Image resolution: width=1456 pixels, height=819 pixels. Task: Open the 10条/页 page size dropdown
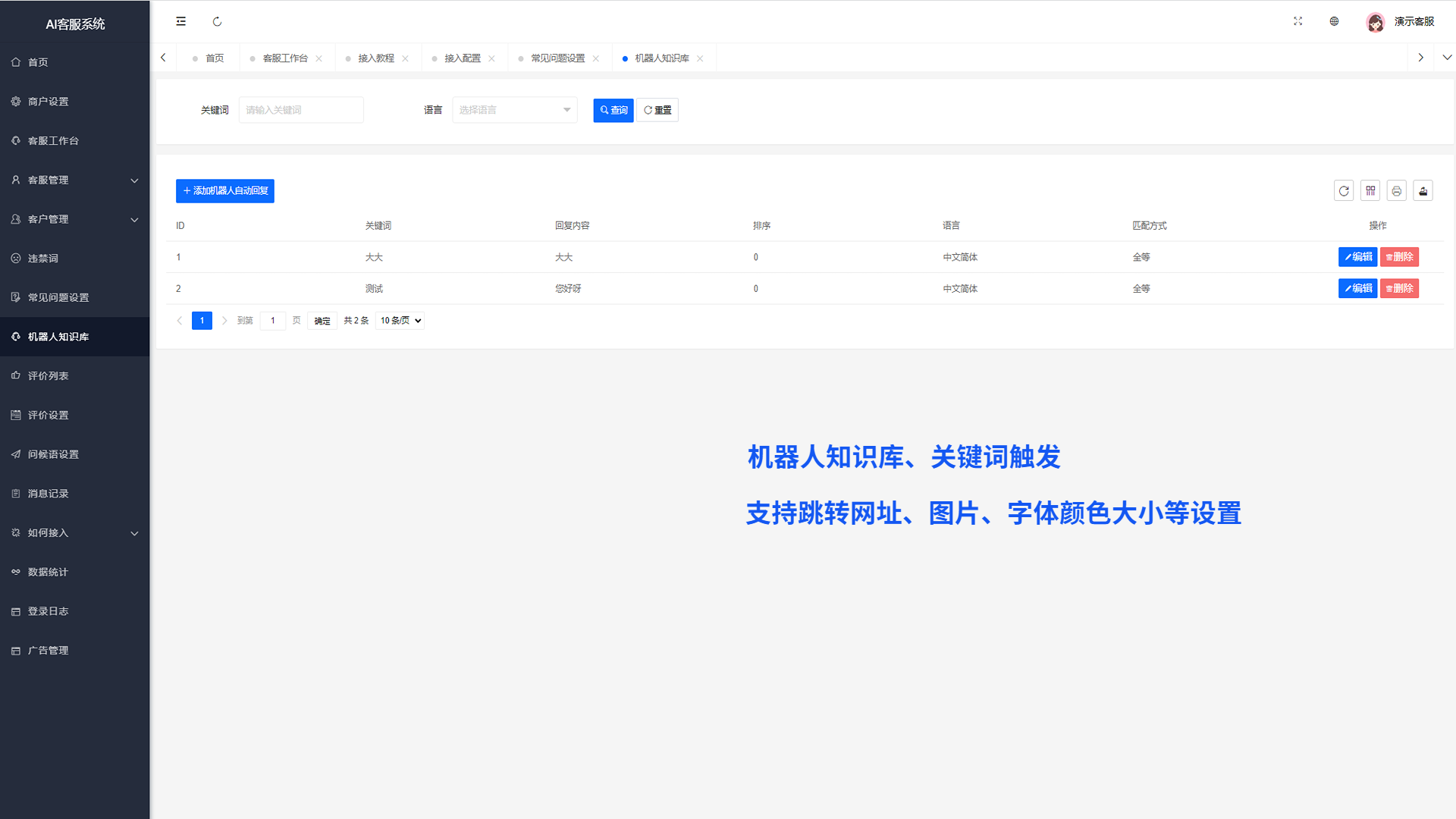400,321
